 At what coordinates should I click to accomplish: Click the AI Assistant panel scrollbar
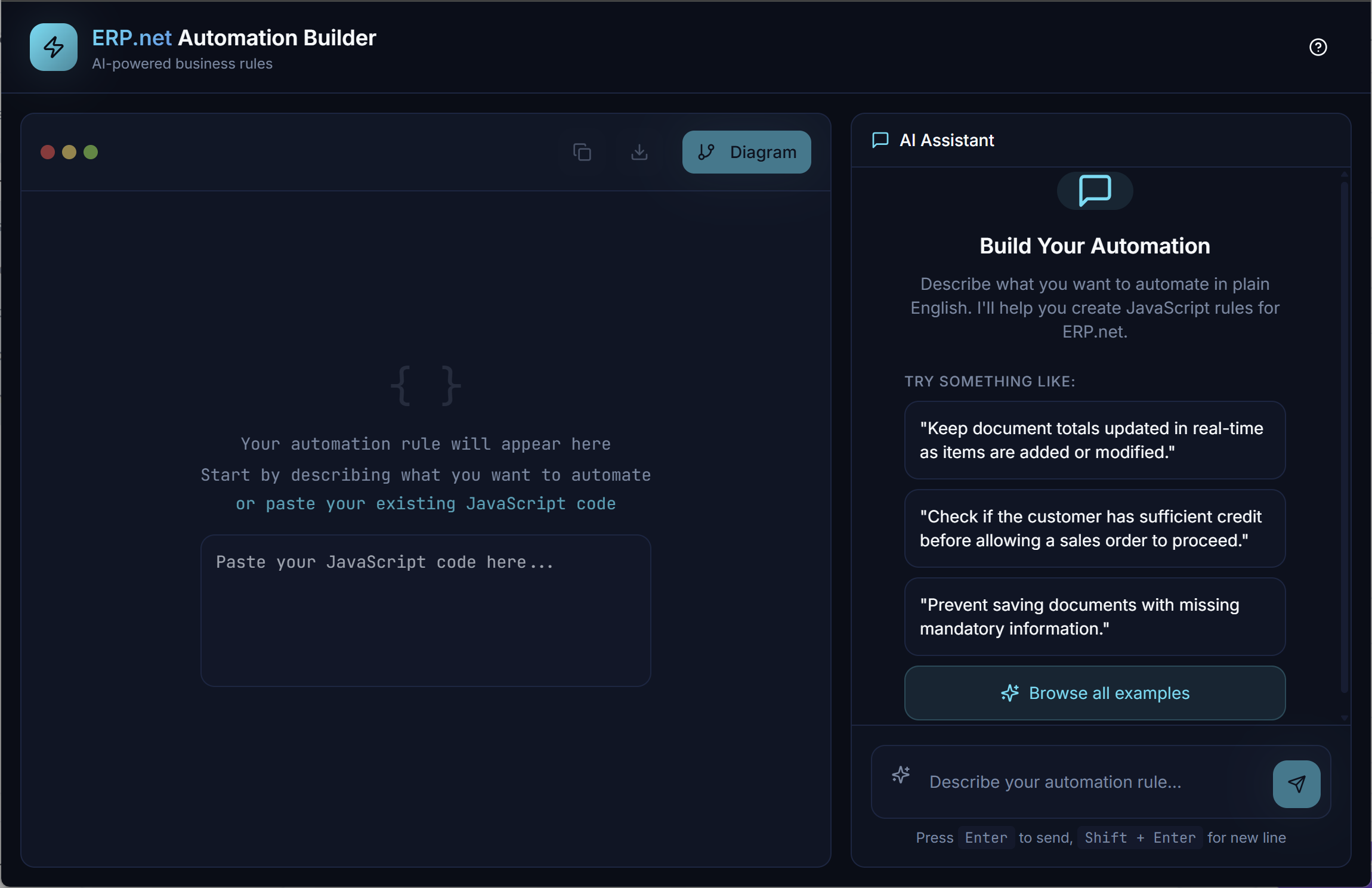coord(1344,438)
